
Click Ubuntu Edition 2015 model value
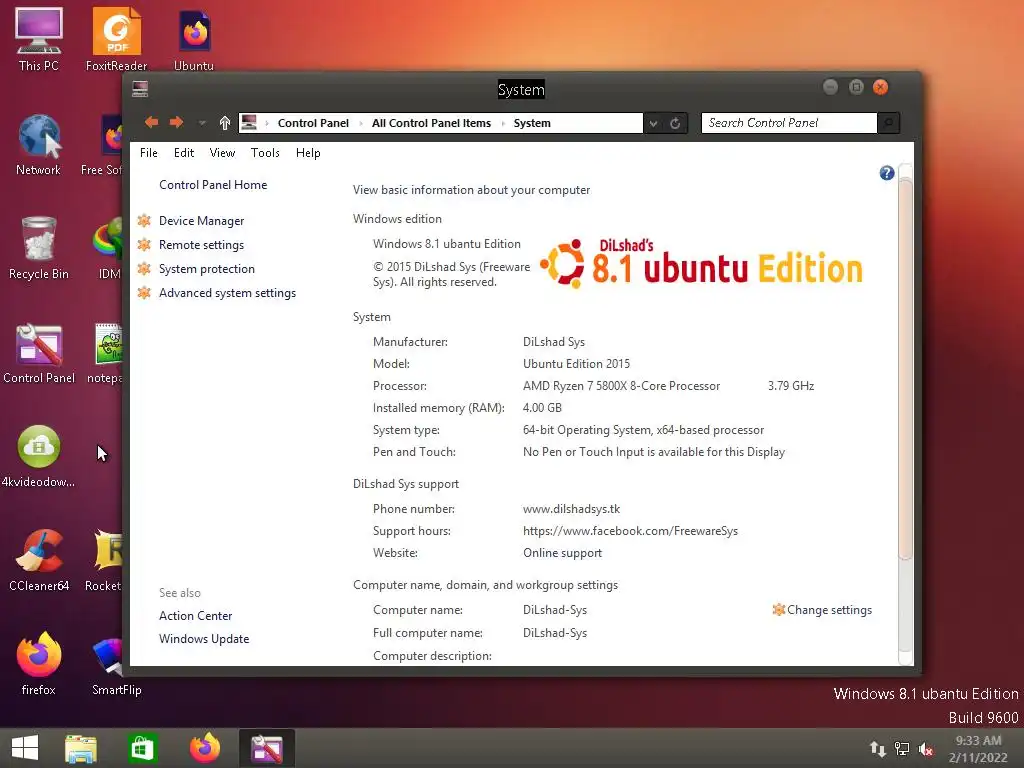(576, 364)
